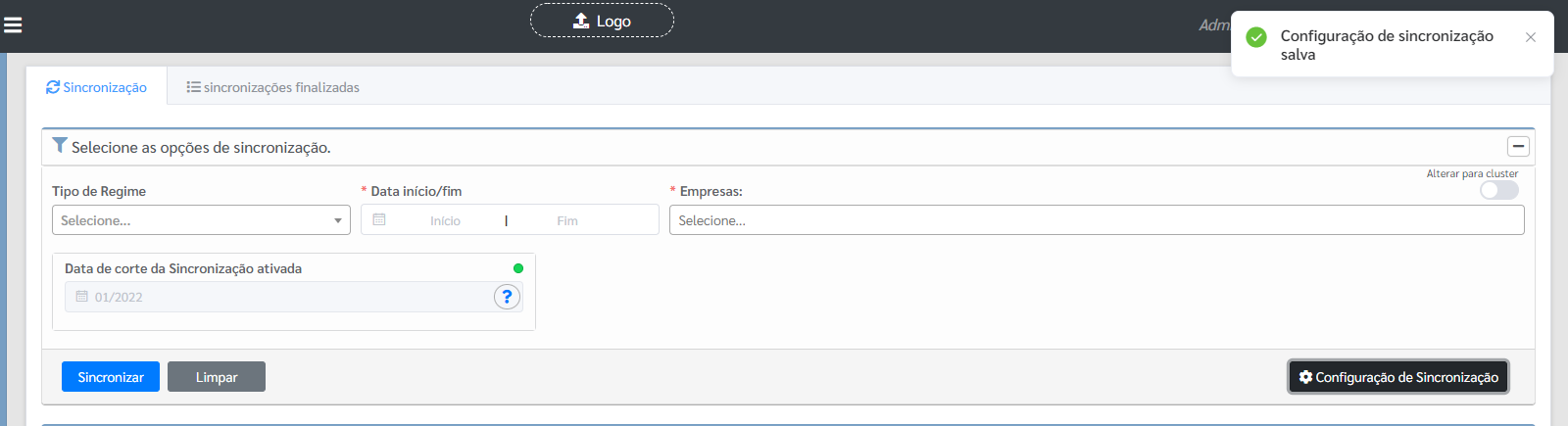
Task: Open the sincronizações finalizadas tab
Action: pos(272,87)
